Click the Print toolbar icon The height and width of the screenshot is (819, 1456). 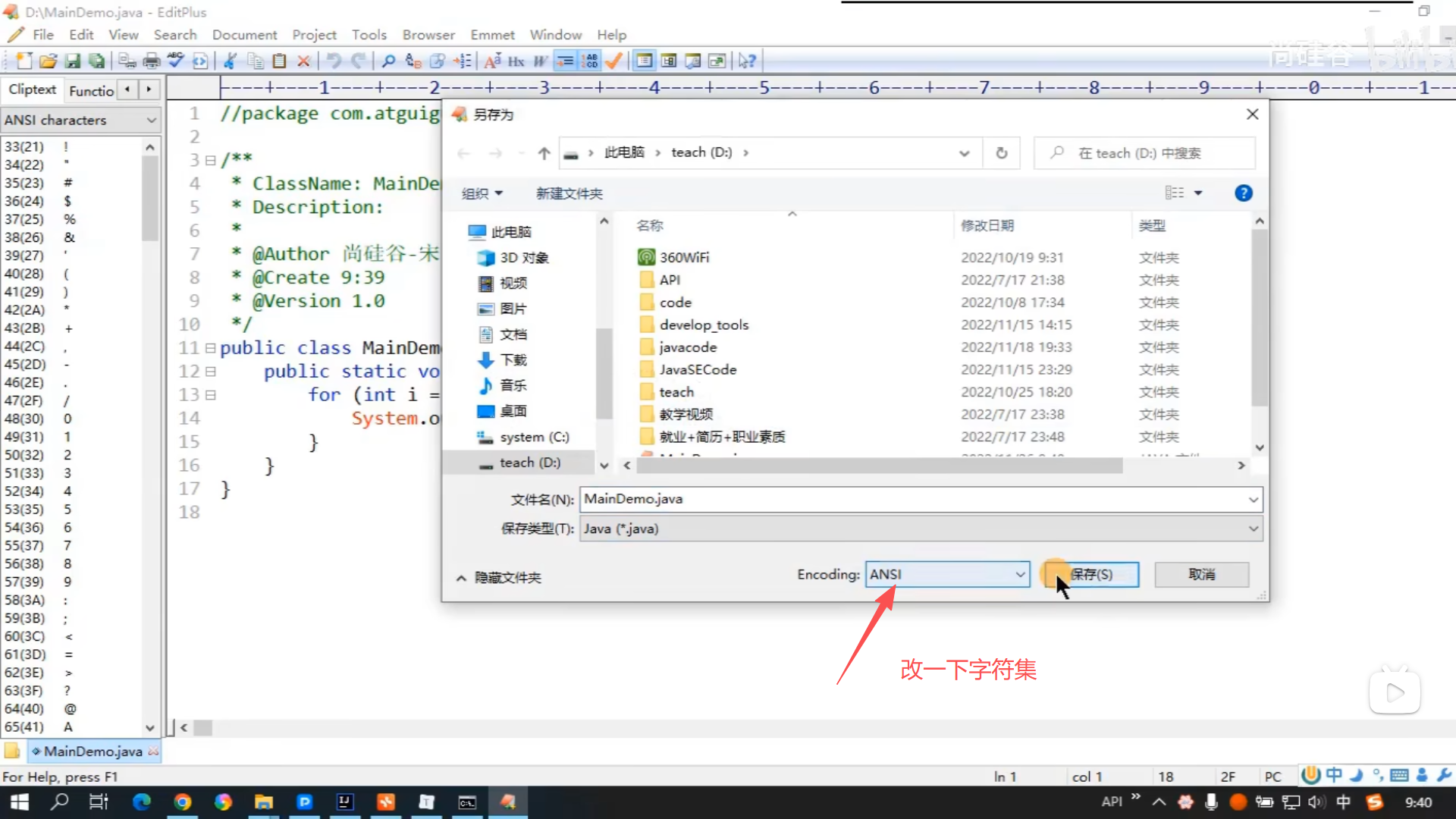pos(152,61)
